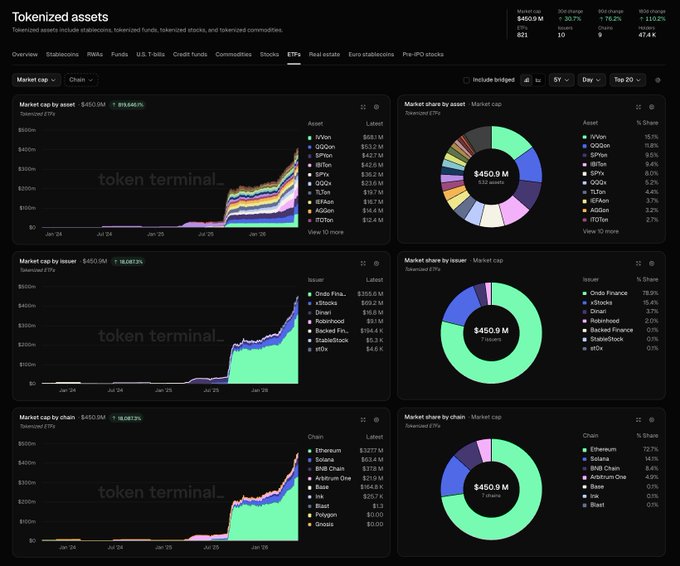Open the Market cap metric dropdown
This screenshot has width=680, height=566.
pos(36,80)
